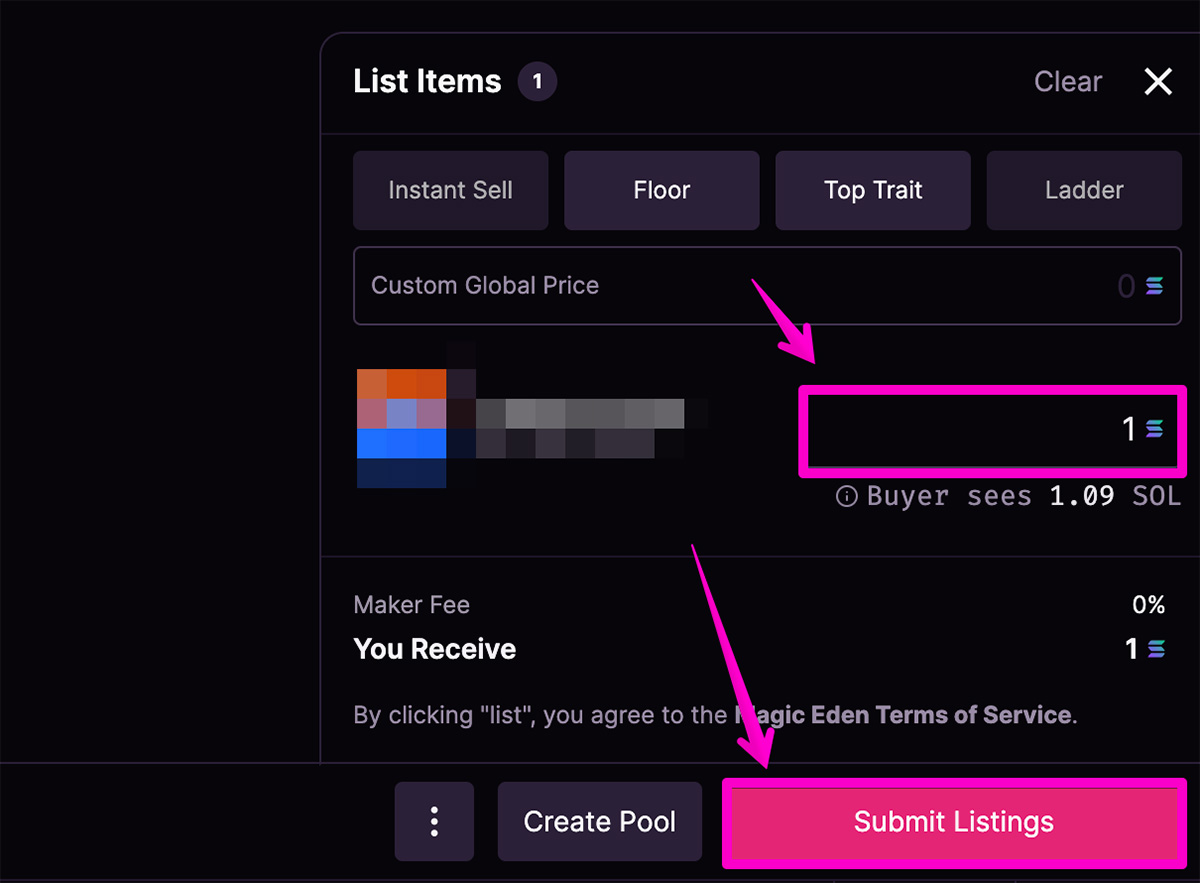This screenshot has width=1200, height=883.
Task: Click the item count badge showing 1
Action: (x=537, y=82)
